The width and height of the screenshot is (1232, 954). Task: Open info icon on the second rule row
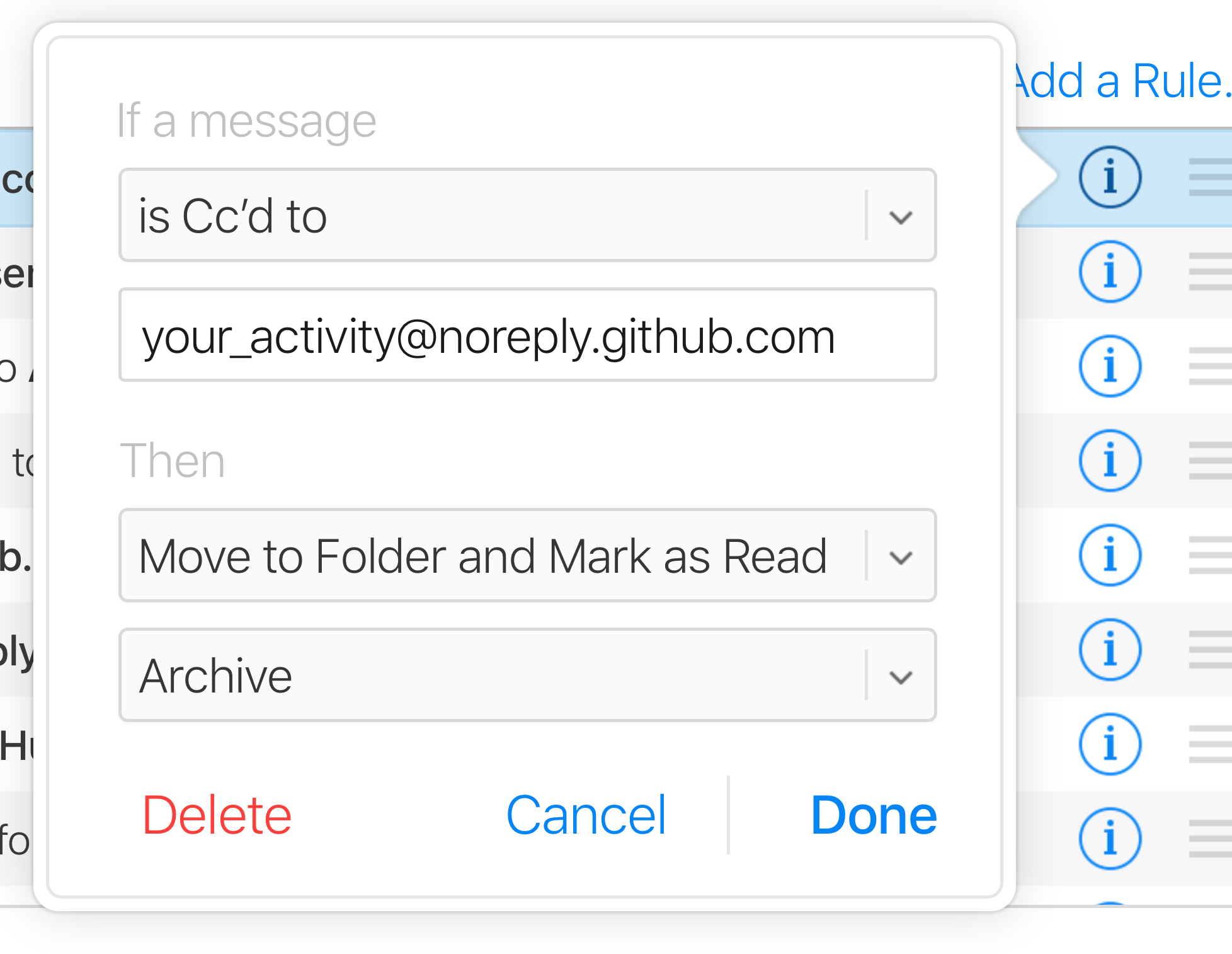tap(1110, 272)
